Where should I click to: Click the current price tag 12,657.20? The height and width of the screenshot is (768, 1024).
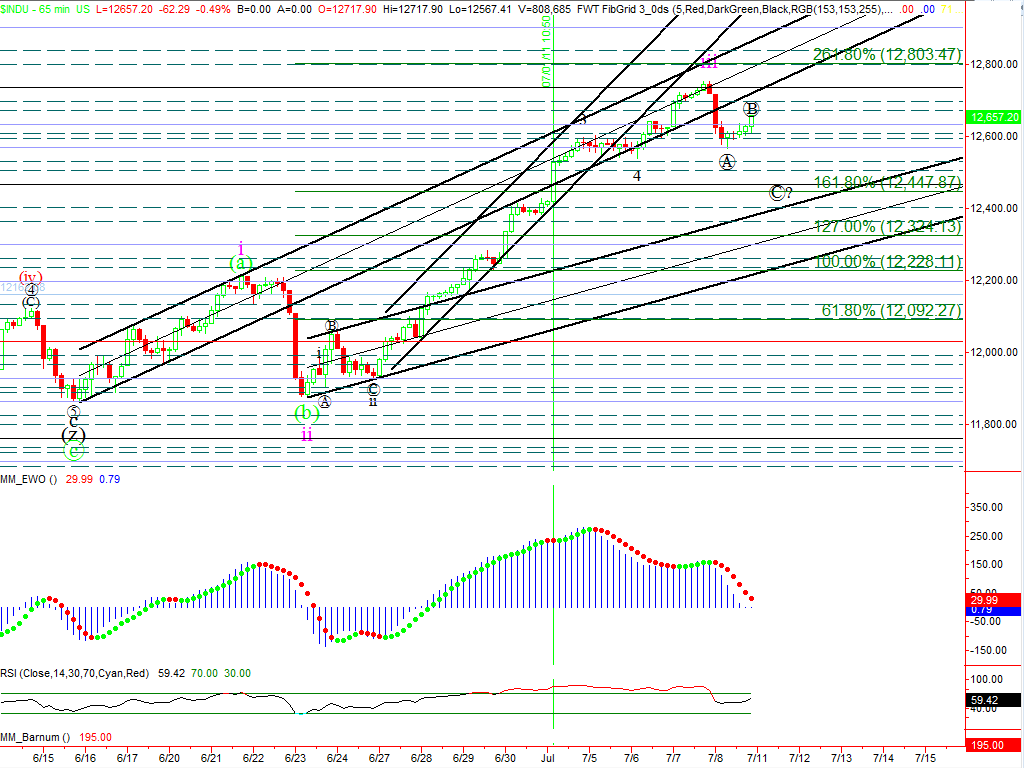(x=994, y=117)
